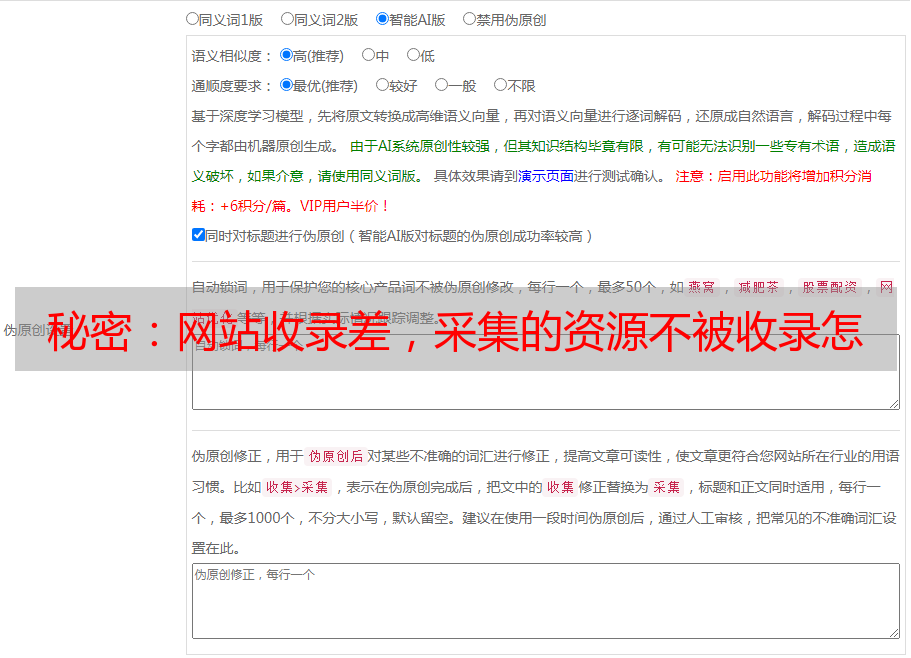This screenshot has height=658, width=911.
Task: Click the 语义相似度 label
Action: point(232,56)
